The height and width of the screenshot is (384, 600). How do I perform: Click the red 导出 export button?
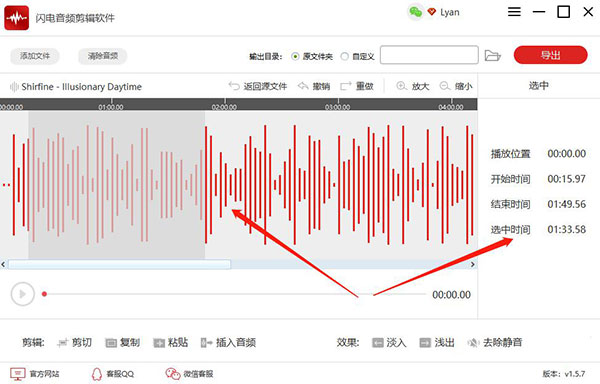550,55
